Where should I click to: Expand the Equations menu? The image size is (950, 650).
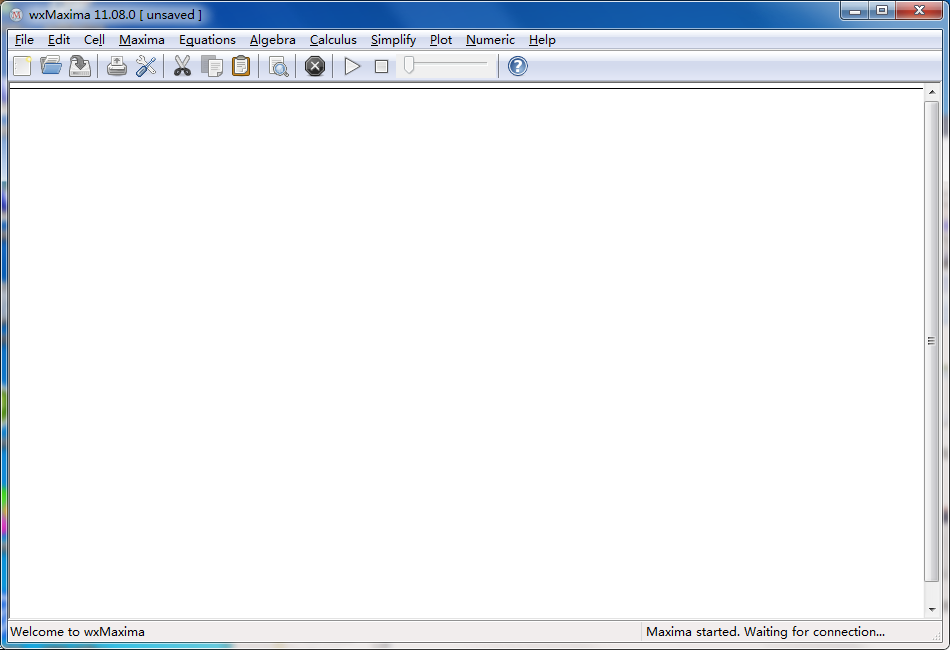pyautogui.click(x=207, y=40)
